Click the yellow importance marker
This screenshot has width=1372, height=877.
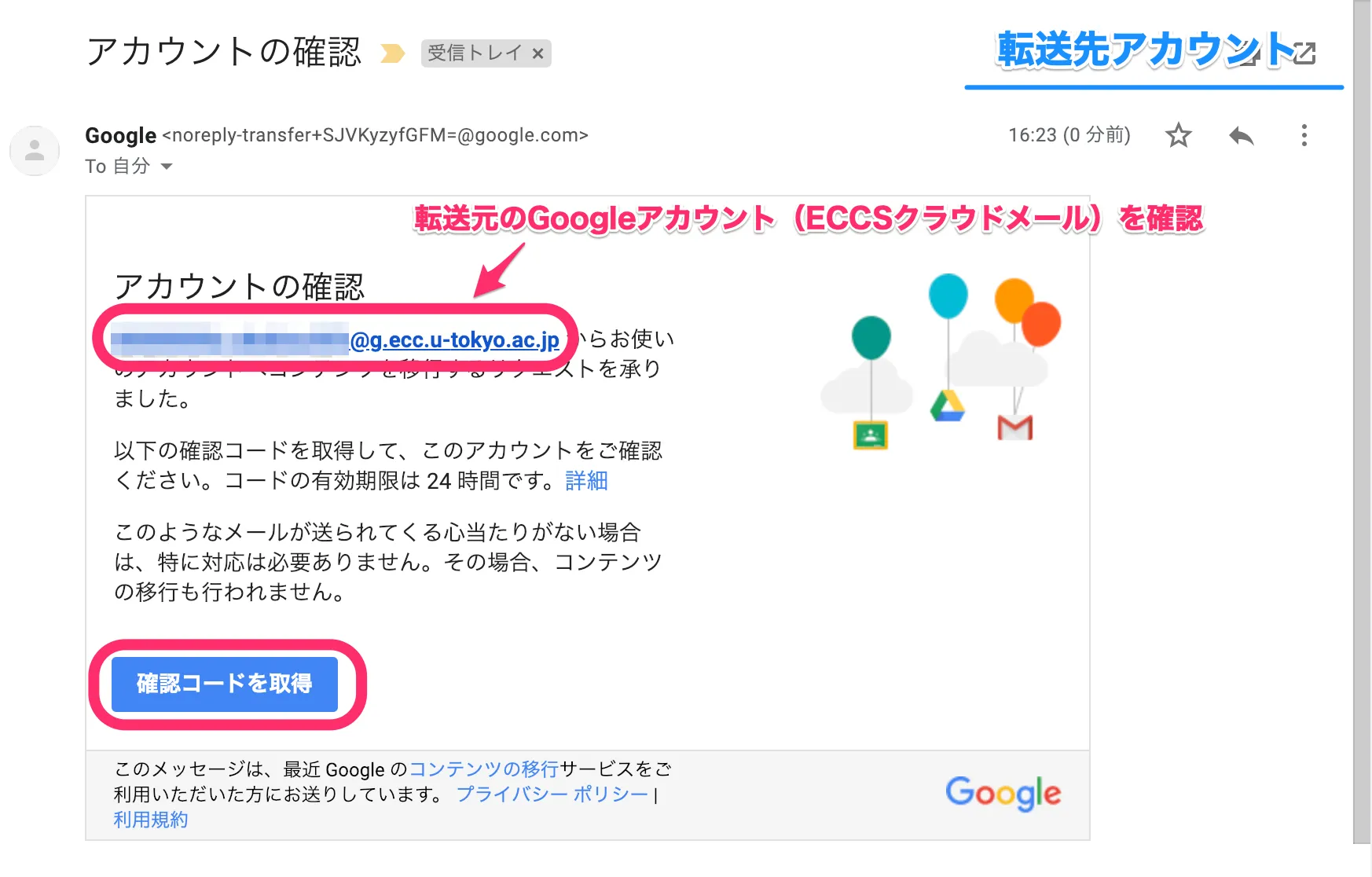tap(392, 53)
